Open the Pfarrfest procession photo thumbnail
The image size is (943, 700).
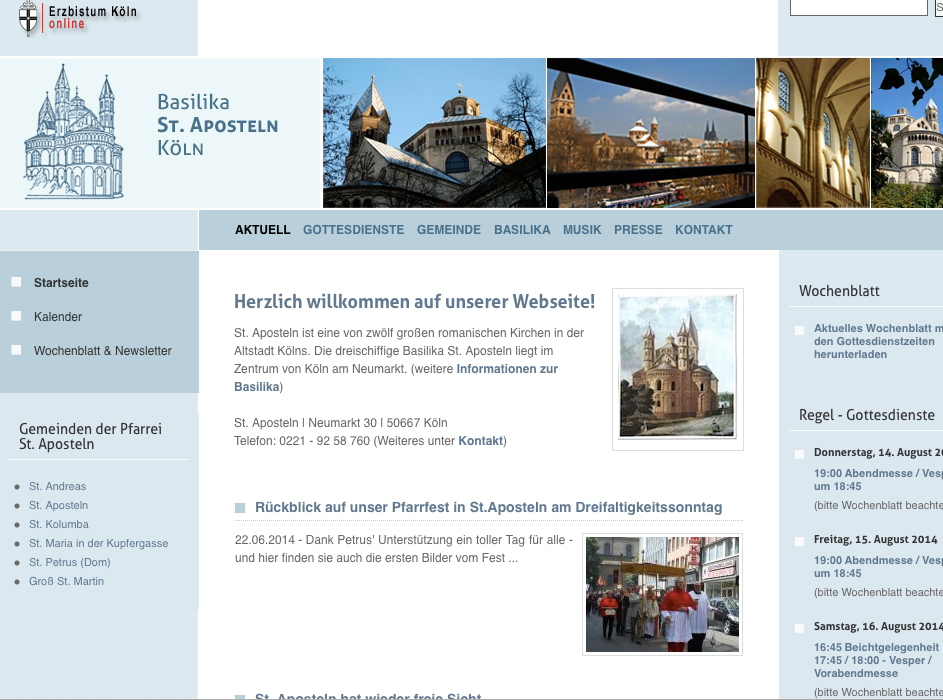coord(663,594)
